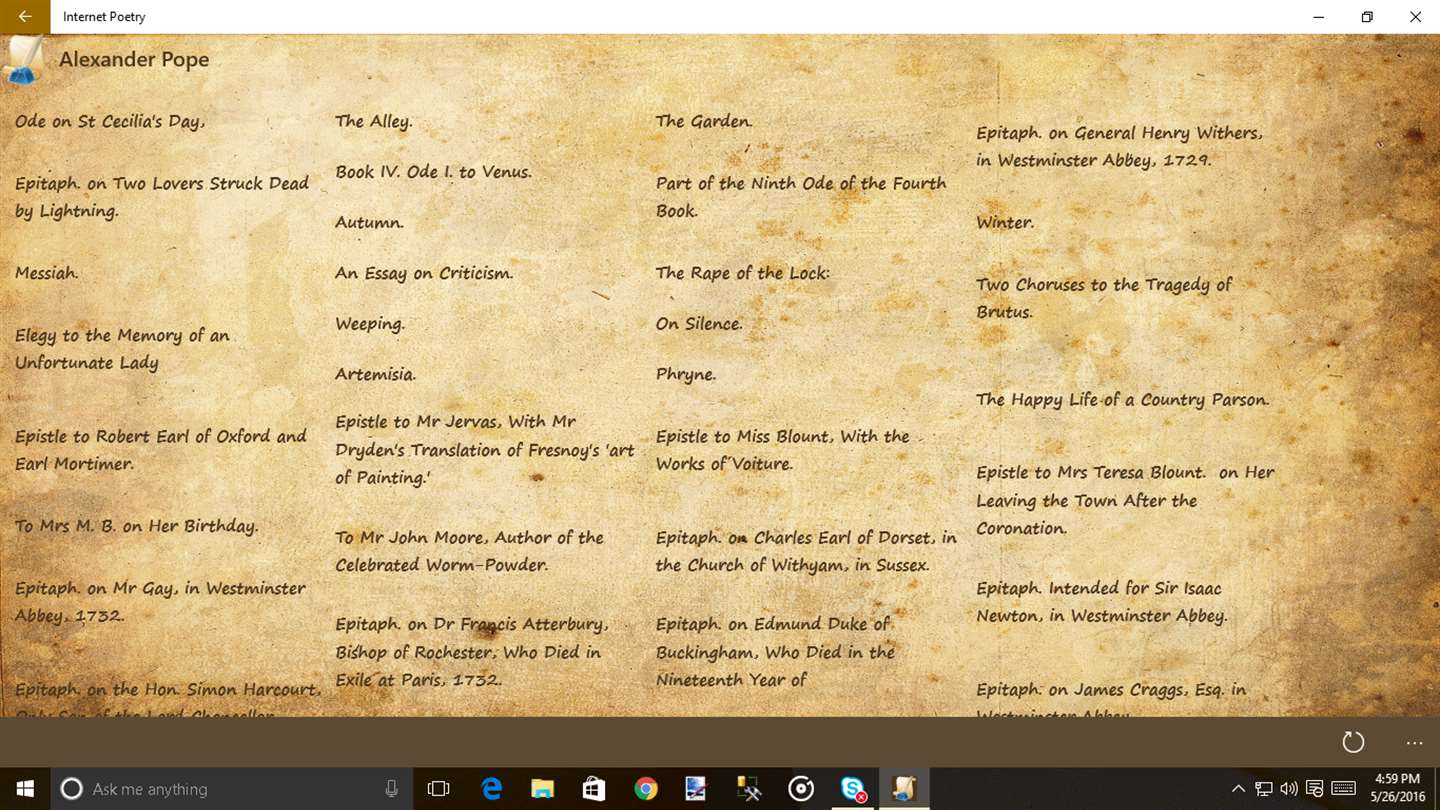Open Epitaph on Dr Francis Atterbury
This screenshot has width=1440, height=810.
coord(471,652)
